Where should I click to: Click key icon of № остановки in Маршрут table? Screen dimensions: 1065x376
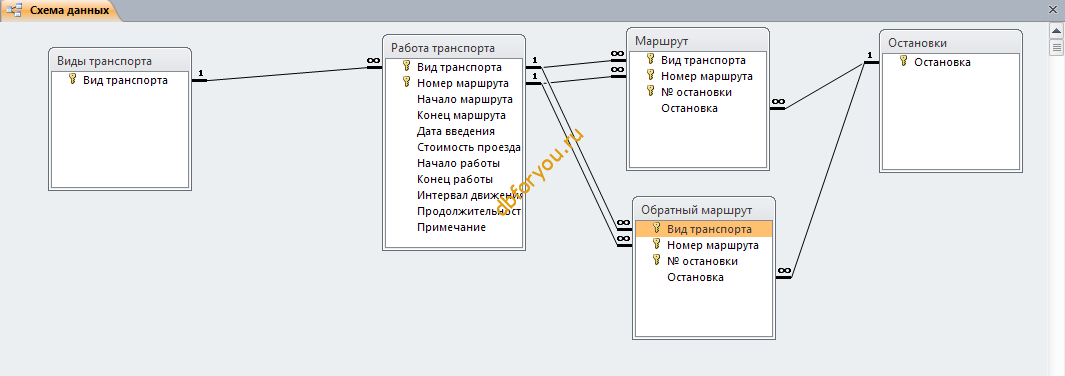[650, 92]
